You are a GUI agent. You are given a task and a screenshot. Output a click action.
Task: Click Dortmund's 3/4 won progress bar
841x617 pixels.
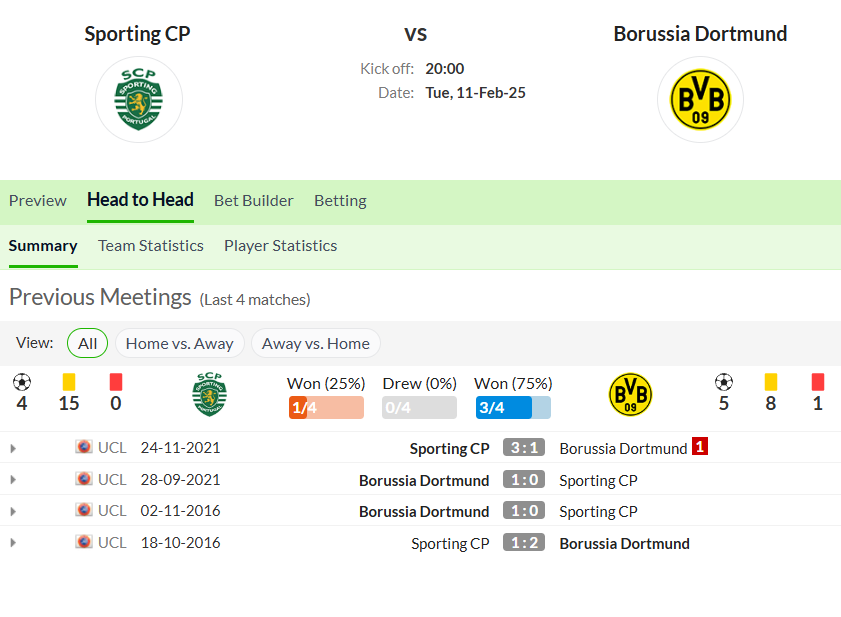(x=513, y=408)
